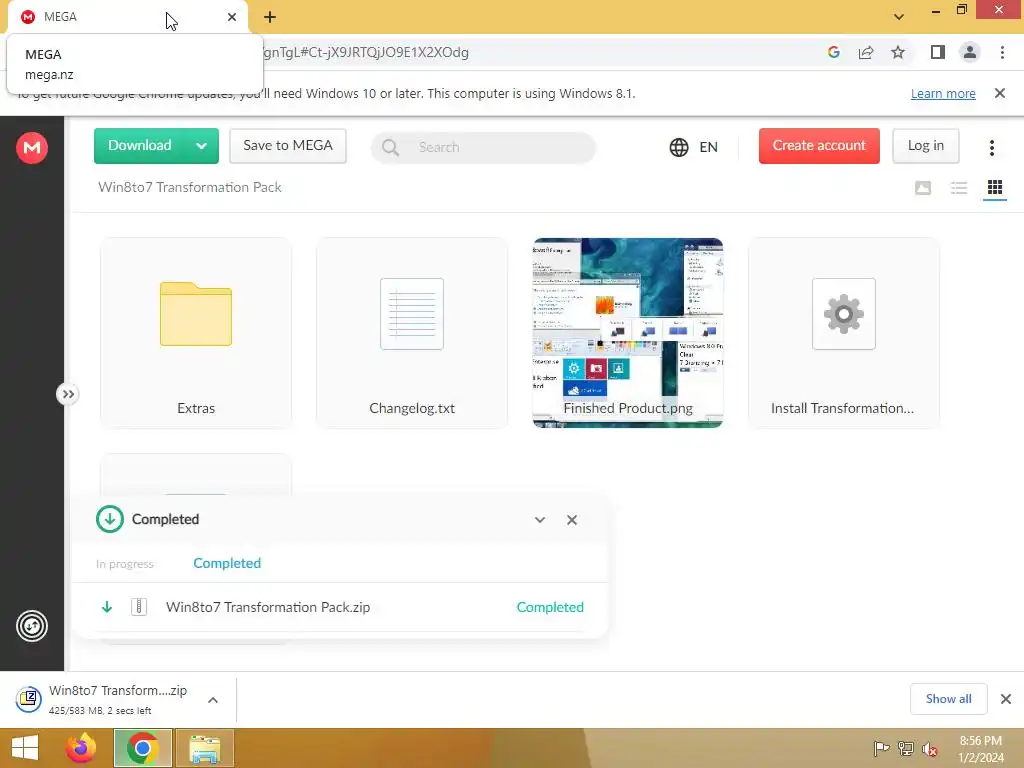The image size is (1024, 768).
Task: Click the search magnifier icon
Action: click(x=391, y=148)
